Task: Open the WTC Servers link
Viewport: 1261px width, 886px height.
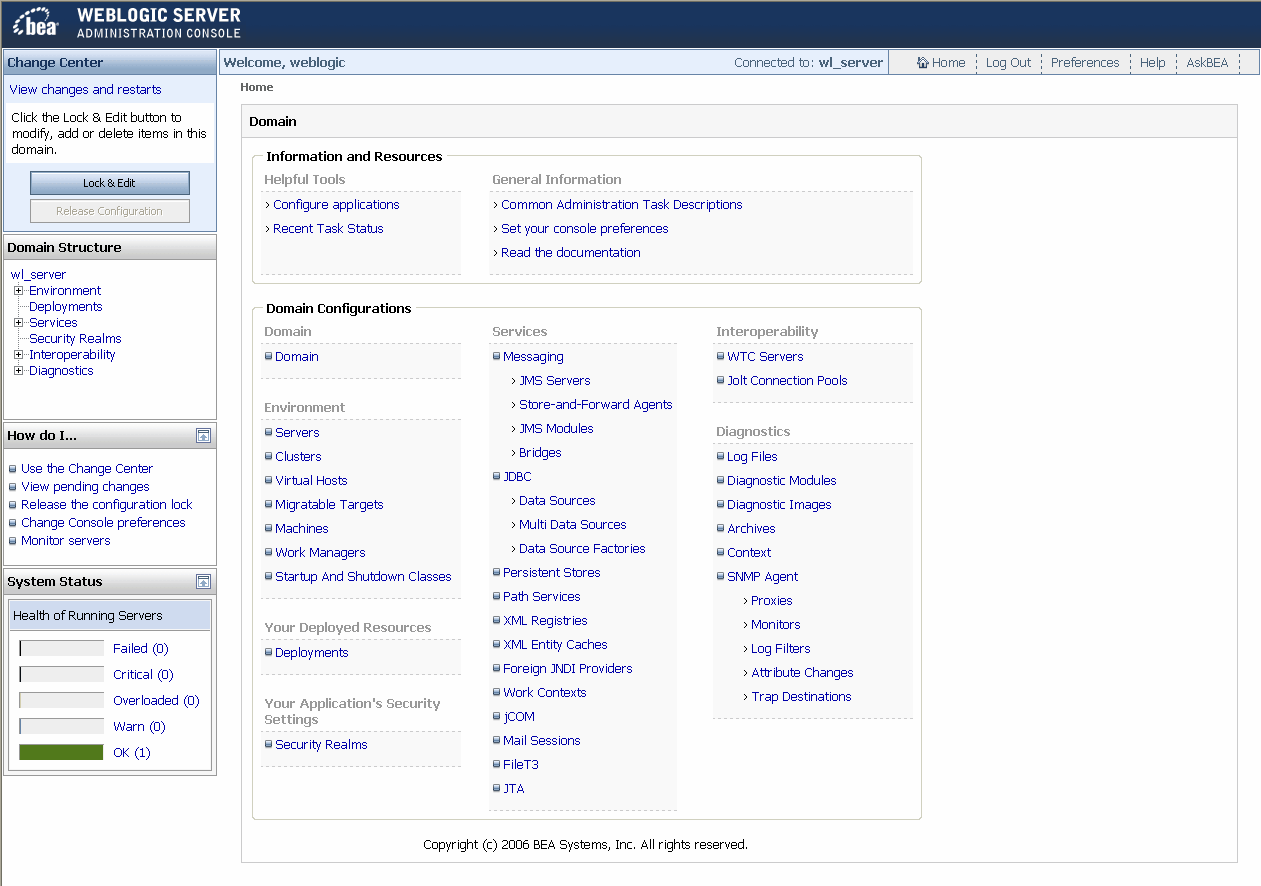Action: pyautogui.click(x=765, y=357)
